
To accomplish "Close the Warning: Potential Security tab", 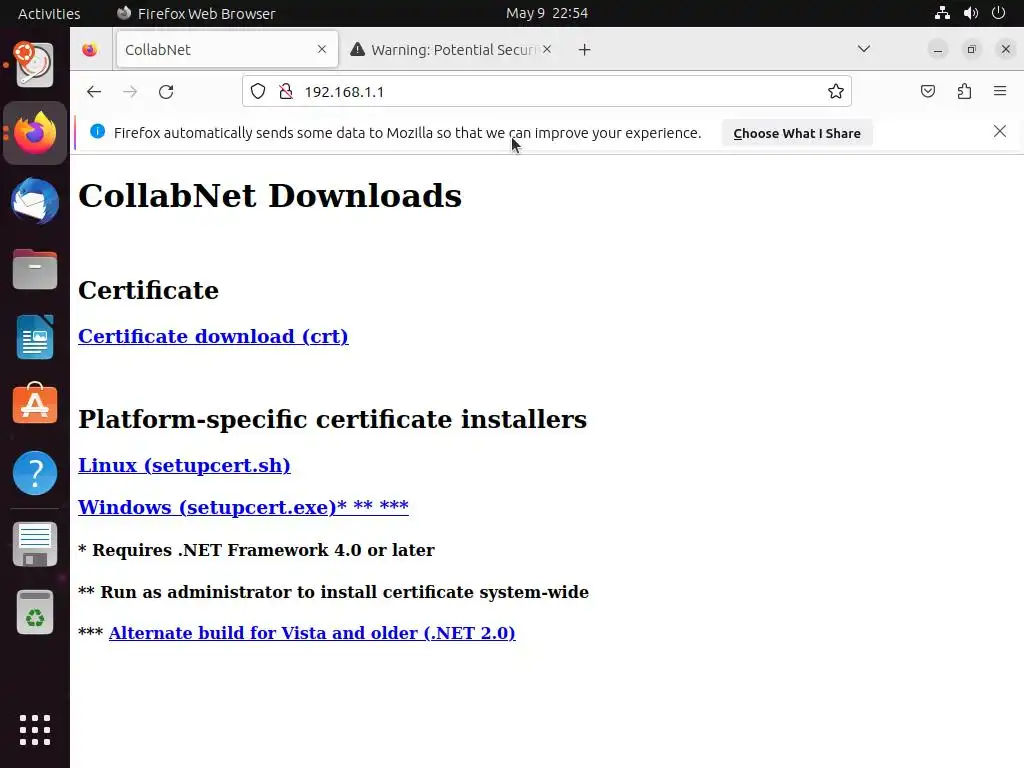I will pos(547,49).
